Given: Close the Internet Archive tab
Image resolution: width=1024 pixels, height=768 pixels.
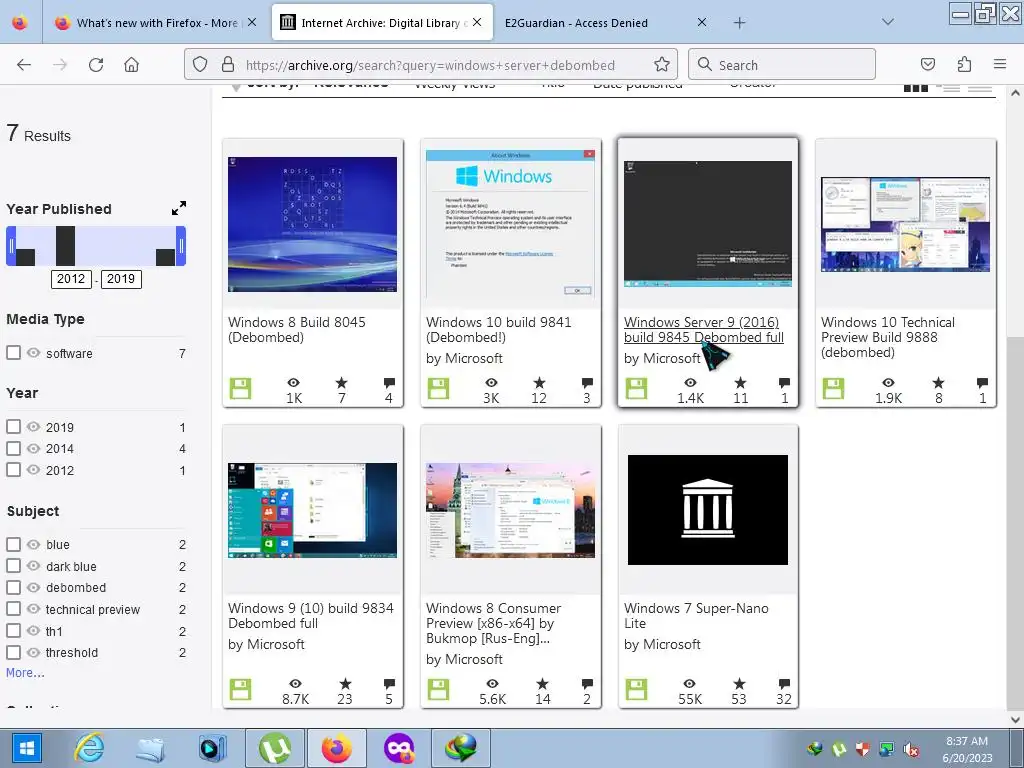Looking at the screenshot, I should click(x=477, y=23).
